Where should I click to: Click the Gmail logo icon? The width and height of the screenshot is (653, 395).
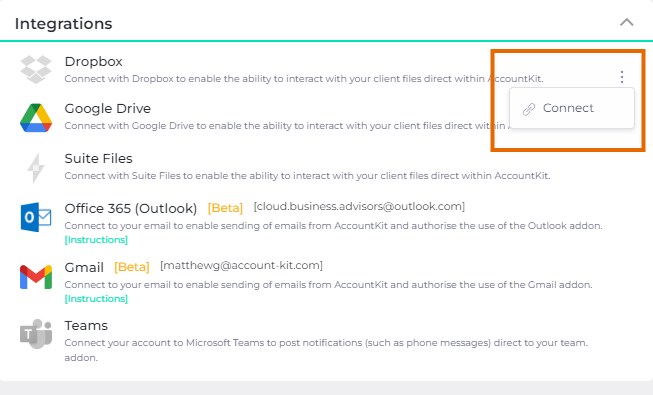pos(36,276)
